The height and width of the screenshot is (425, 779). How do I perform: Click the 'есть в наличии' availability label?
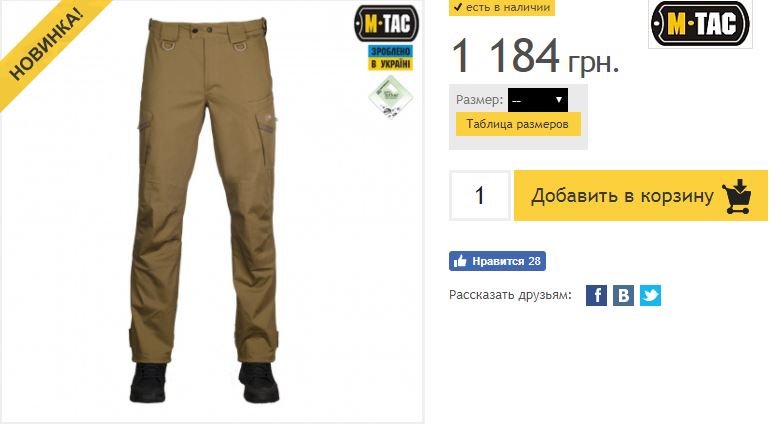click(x=502, y=7)
